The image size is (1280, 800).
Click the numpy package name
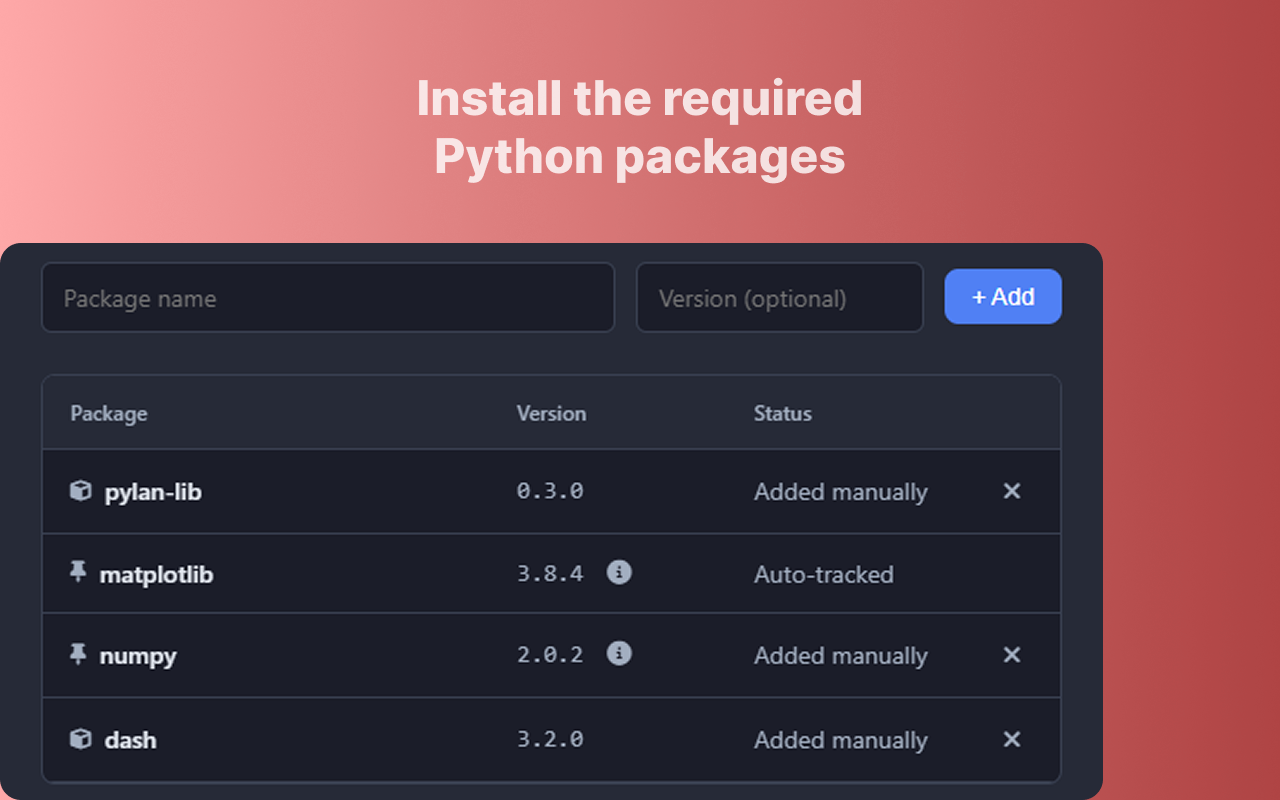click(138, 655)
